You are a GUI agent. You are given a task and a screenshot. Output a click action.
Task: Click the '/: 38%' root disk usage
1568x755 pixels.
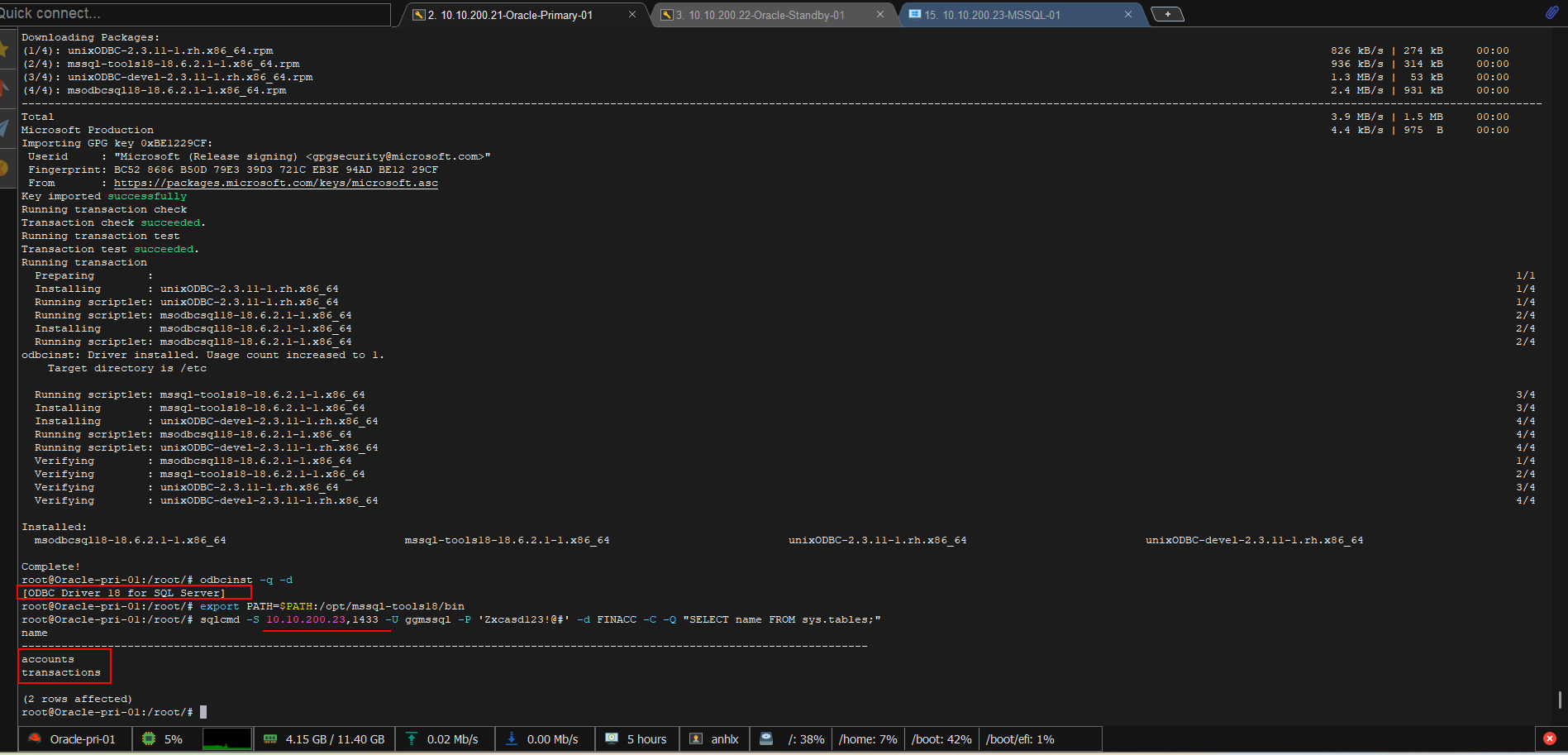(x=806, y=739)
